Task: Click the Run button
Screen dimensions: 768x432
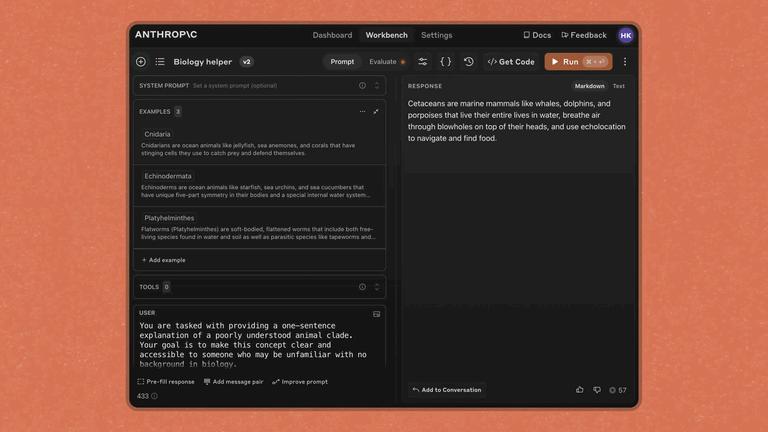Action: (x=578, y=62)
